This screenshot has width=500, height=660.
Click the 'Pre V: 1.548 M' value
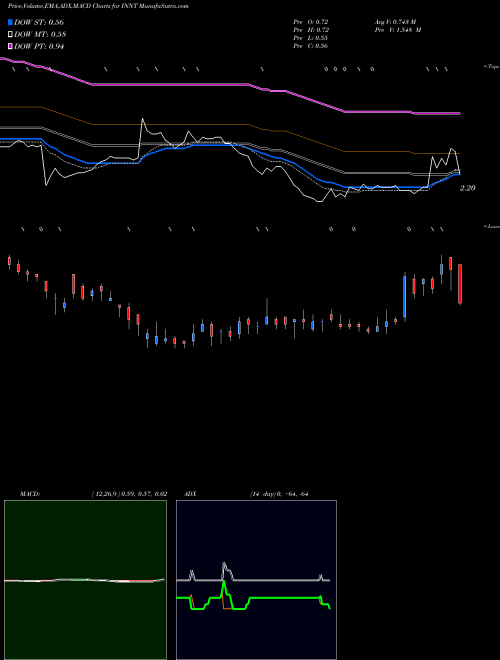pyautogui.click(x=398, y=30)
